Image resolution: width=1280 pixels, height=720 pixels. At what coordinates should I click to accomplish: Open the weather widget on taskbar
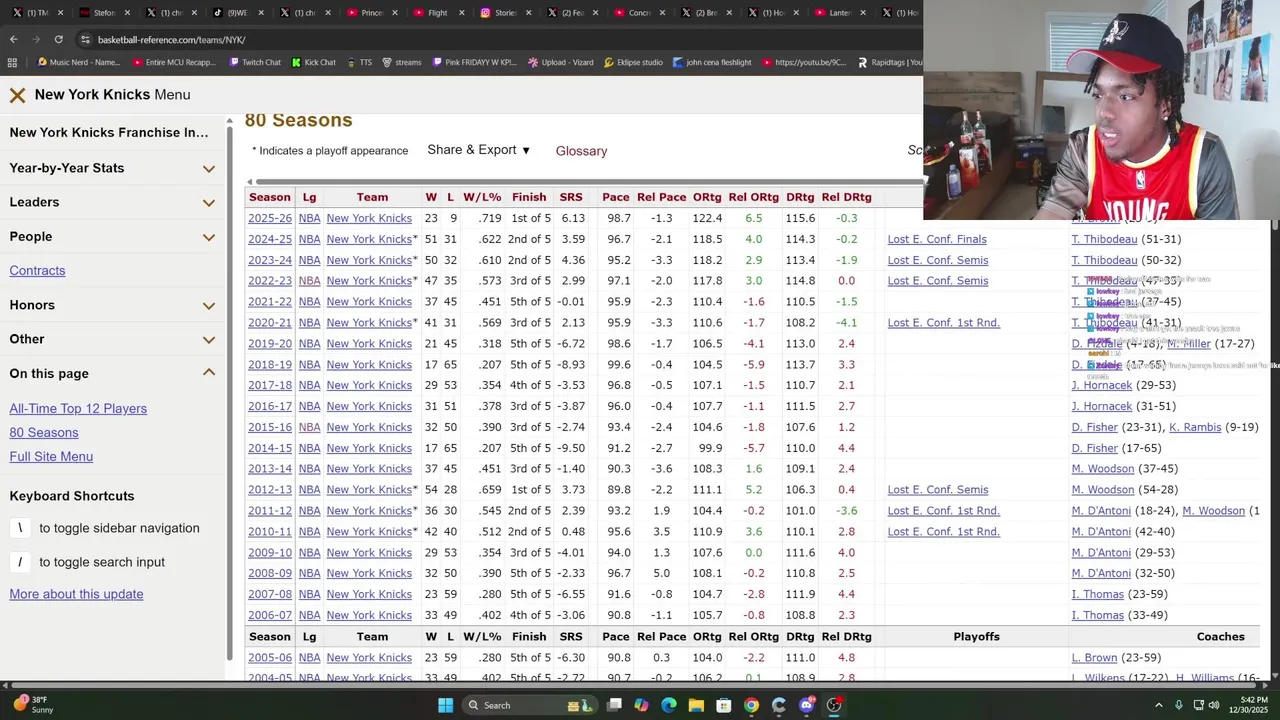[x=32, y=705]
